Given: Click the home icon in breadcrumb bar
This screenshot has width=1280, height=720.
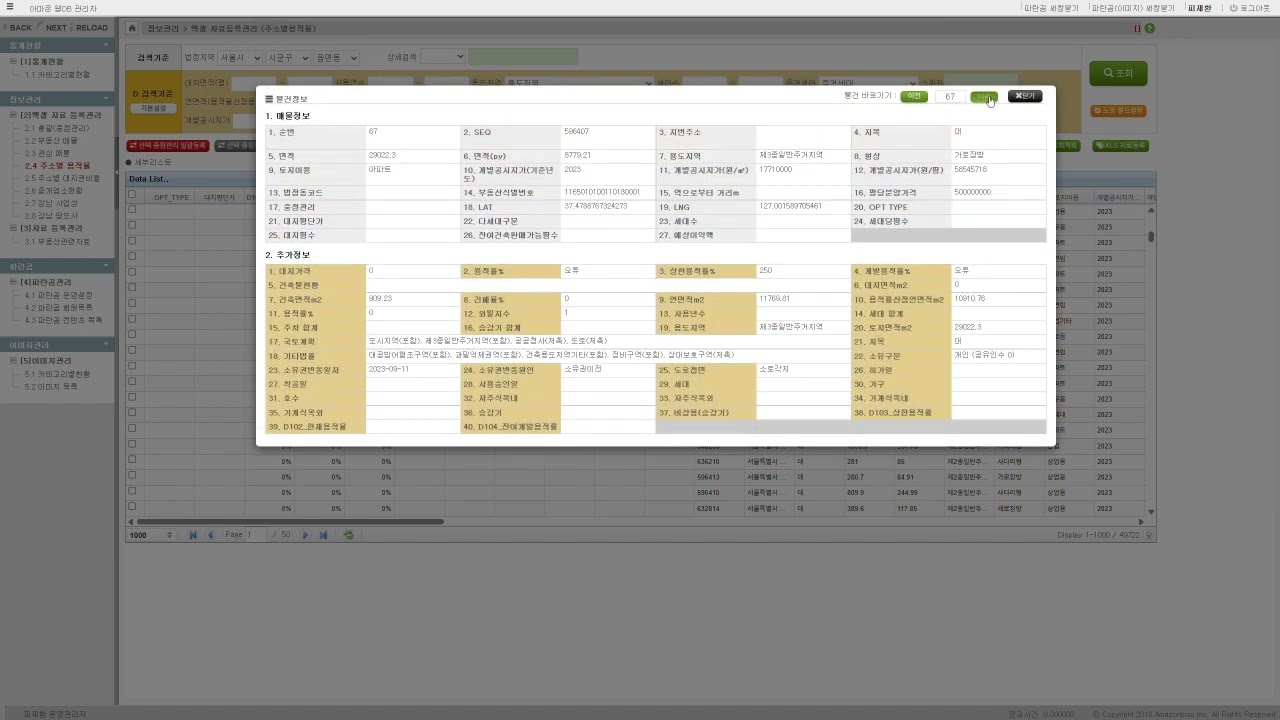Looking at the screenshot, I should coord(132,28).
